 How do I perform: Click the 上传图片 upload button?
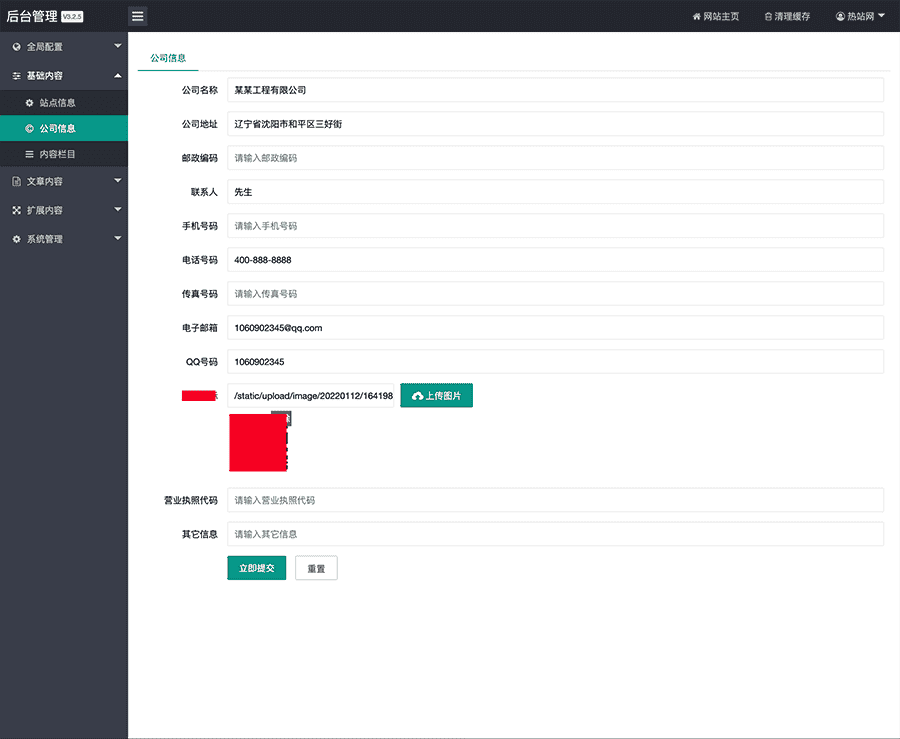(436, 395)
